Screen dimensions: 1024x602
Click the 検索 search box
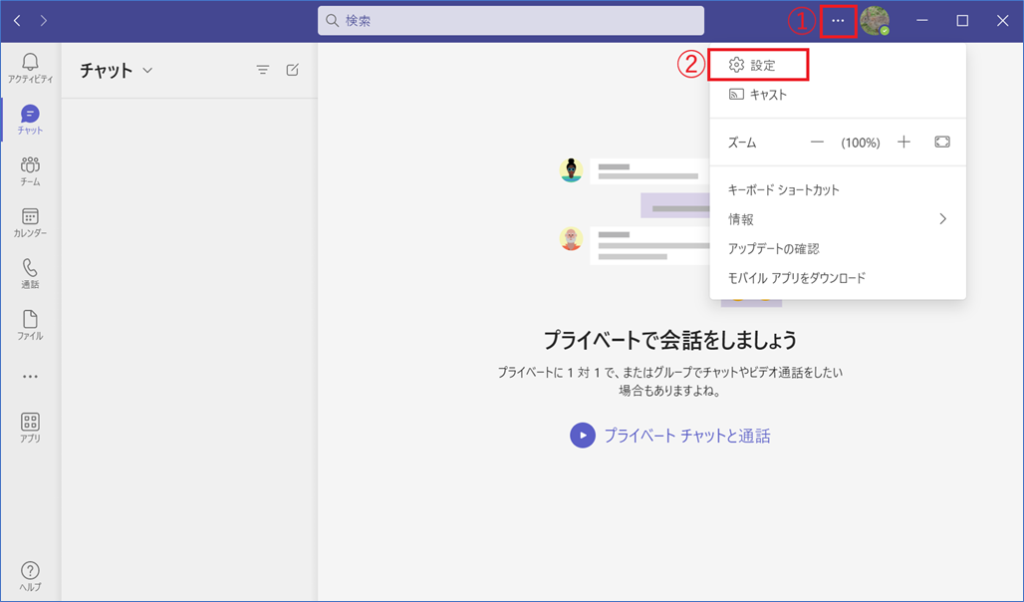tap(510, 21)
